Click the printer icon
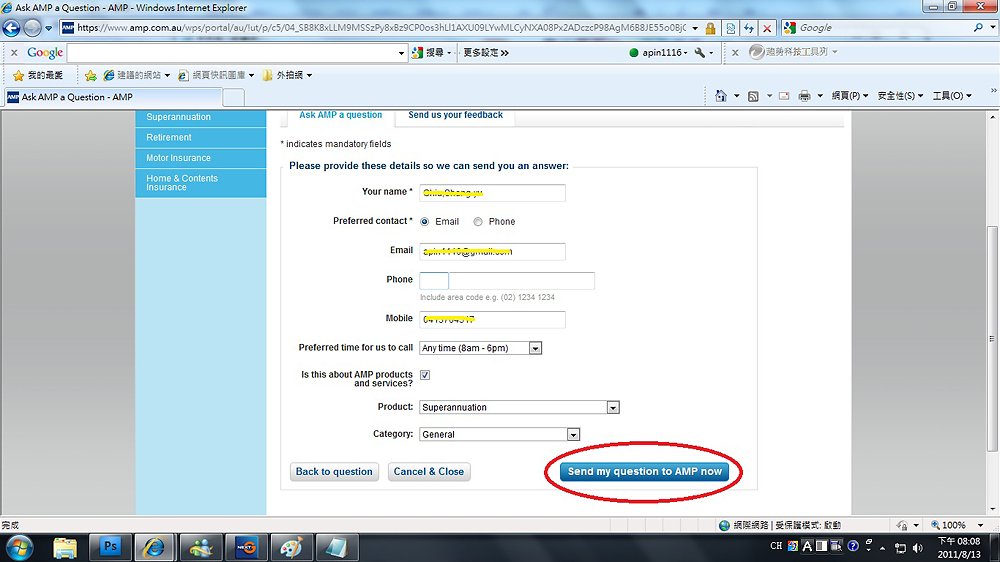 (804, 96)
